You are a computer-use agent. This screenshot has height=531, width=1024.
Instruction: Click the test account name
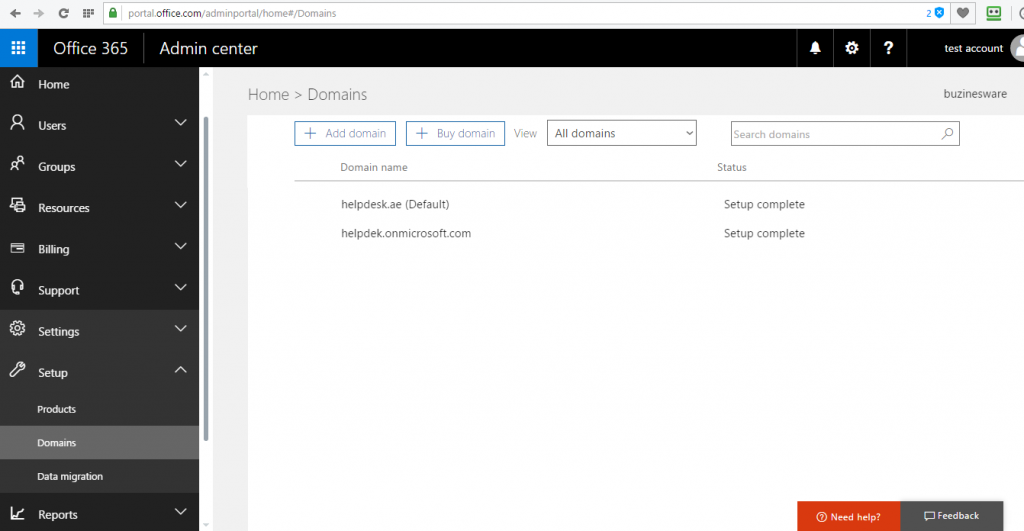click(973, 48)
